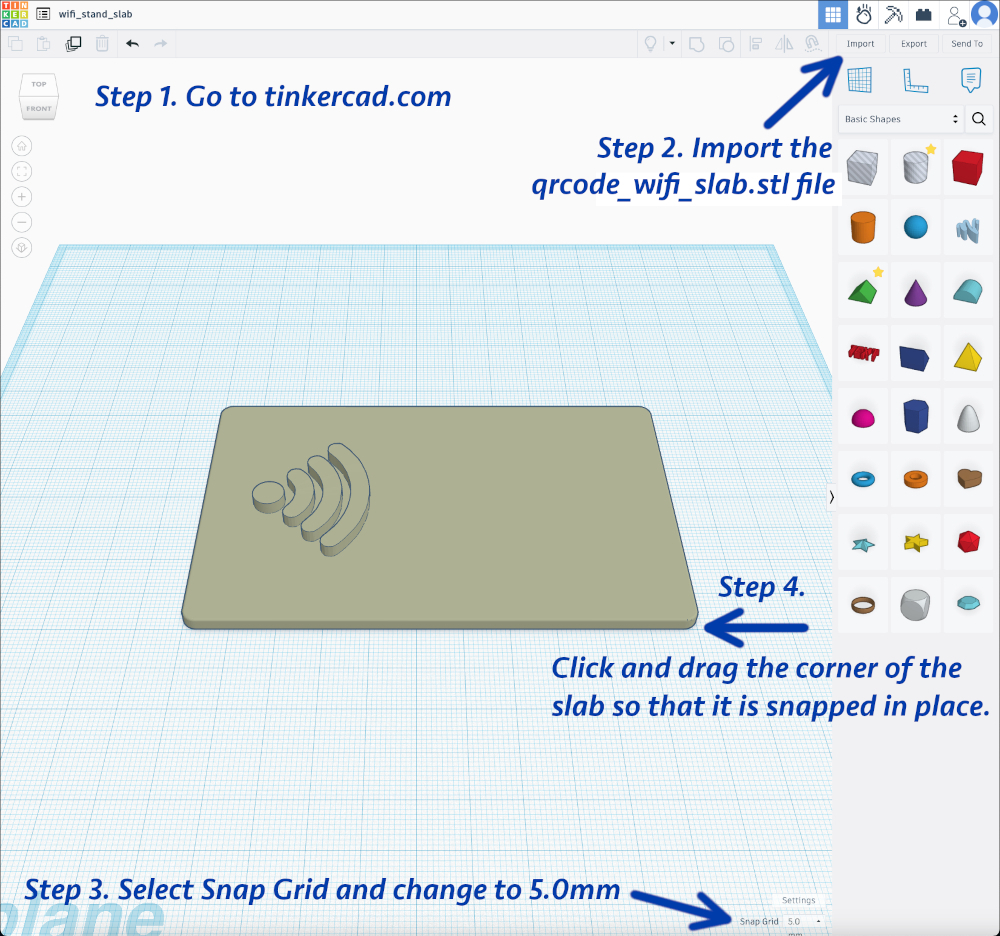Switch to 3D design grid view
The image size is (1000, 936).
point(833,15)
